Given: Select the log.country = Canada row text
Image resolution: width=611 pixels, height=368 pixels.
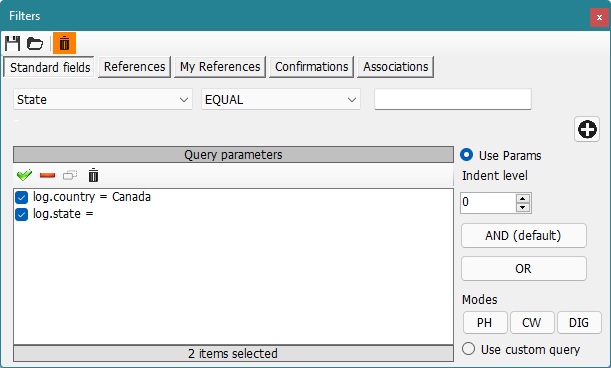Looking at the screenshot, I should pos(92,197).
